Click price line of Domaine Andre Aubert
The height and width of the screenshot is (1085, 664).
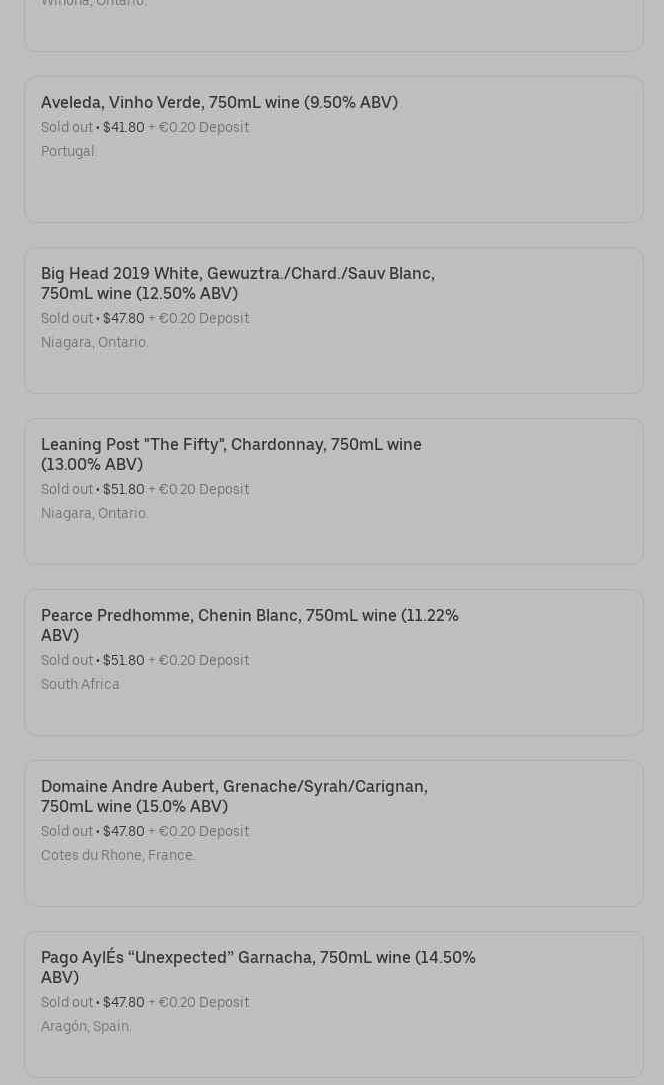tap(145, 831)
